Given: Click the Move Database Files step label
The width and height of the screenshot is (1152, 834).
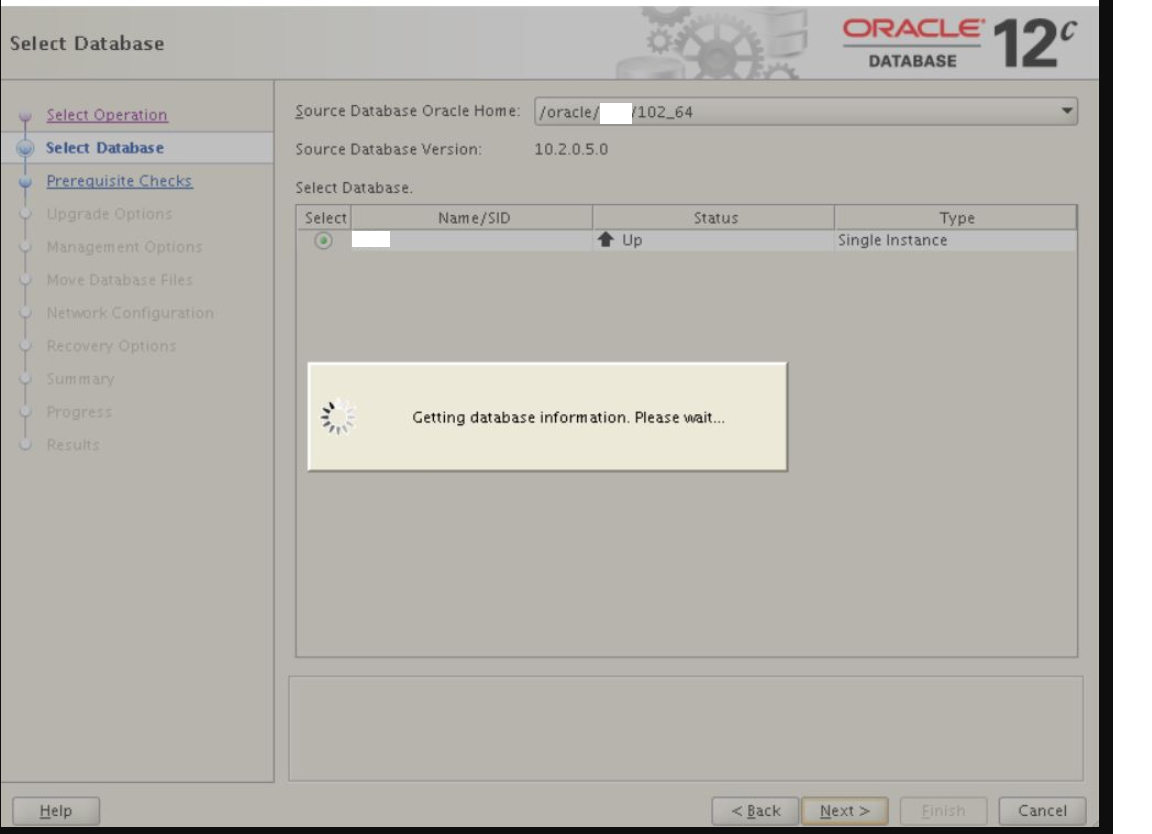Looking at the screenshot, I should [x=119, y=280].
